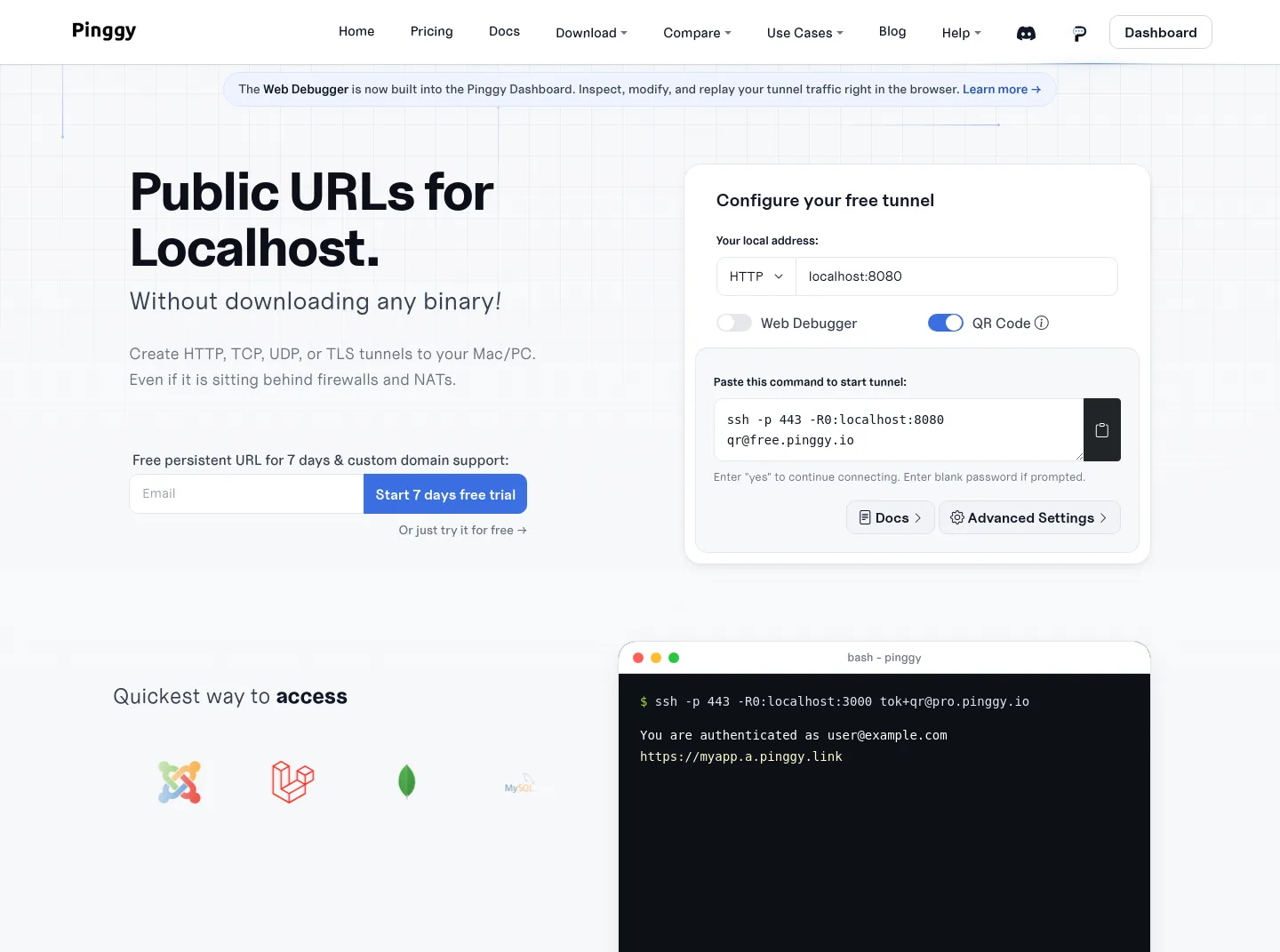
Task: Follow the Learn more link in banner
Action: [1002, 89]
